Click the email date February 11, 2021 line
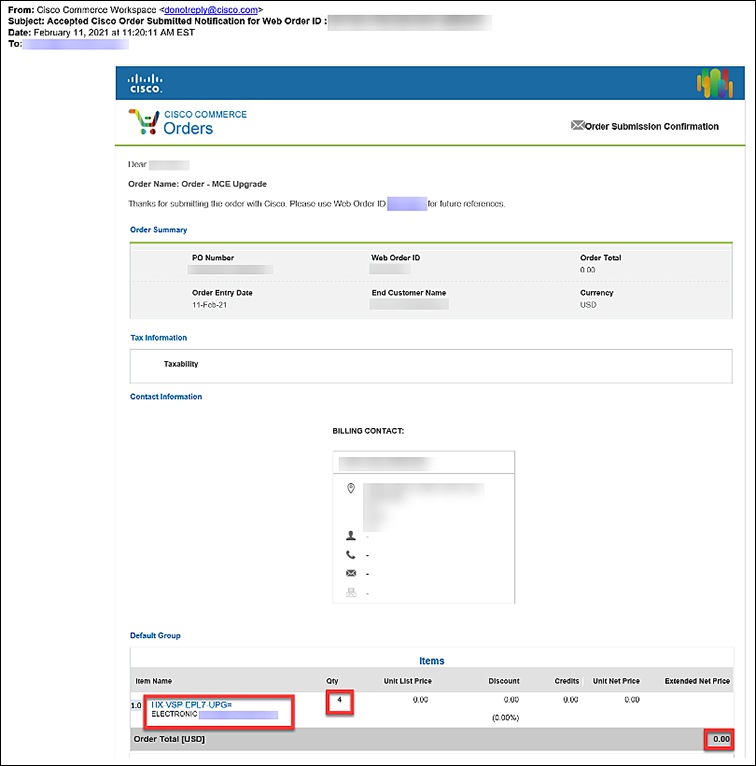 coord(101,32)
